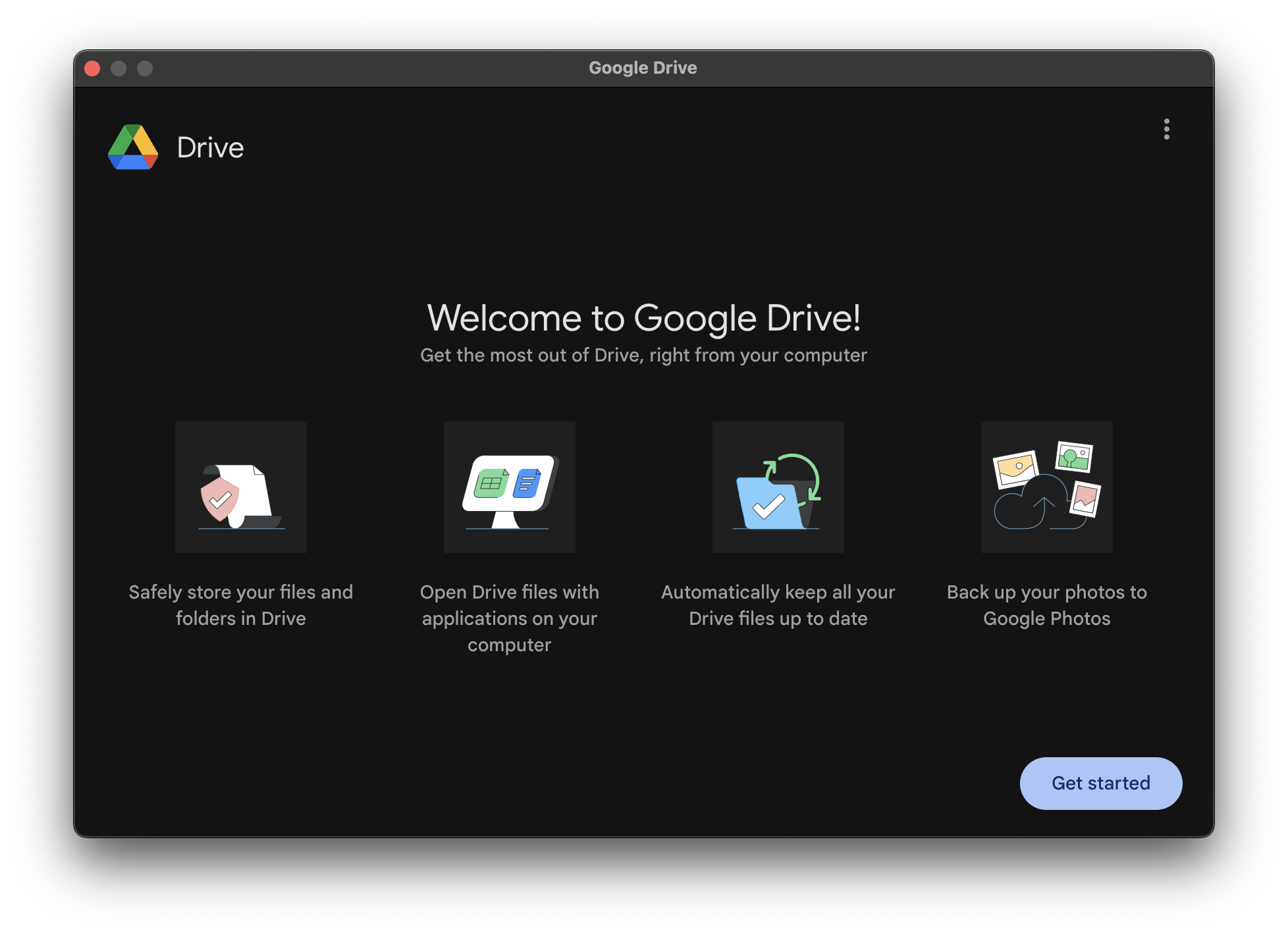Click the Google Drive triangle logo
The height and width of the screenshot is (935, 1288).
[133, 147]
